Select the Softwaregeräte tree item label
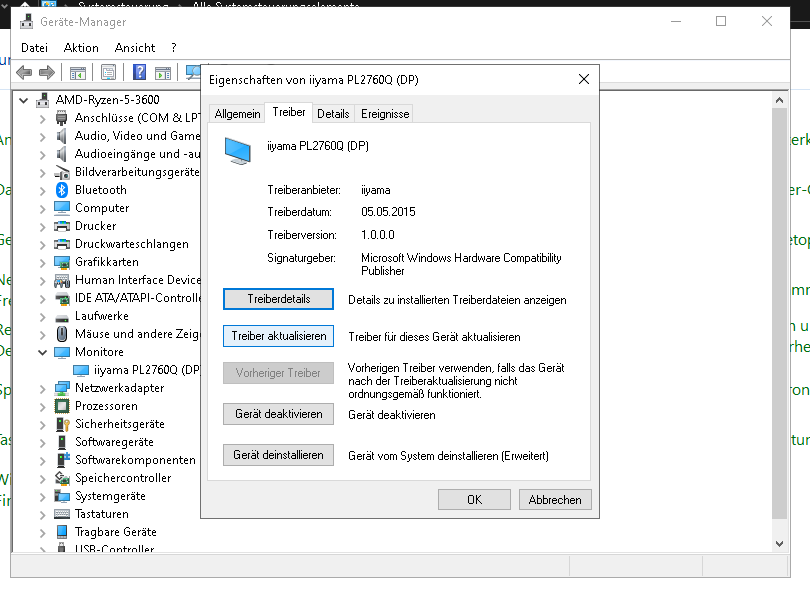The height and width of the screenshot is (594, 810). (x=114, y=442)
